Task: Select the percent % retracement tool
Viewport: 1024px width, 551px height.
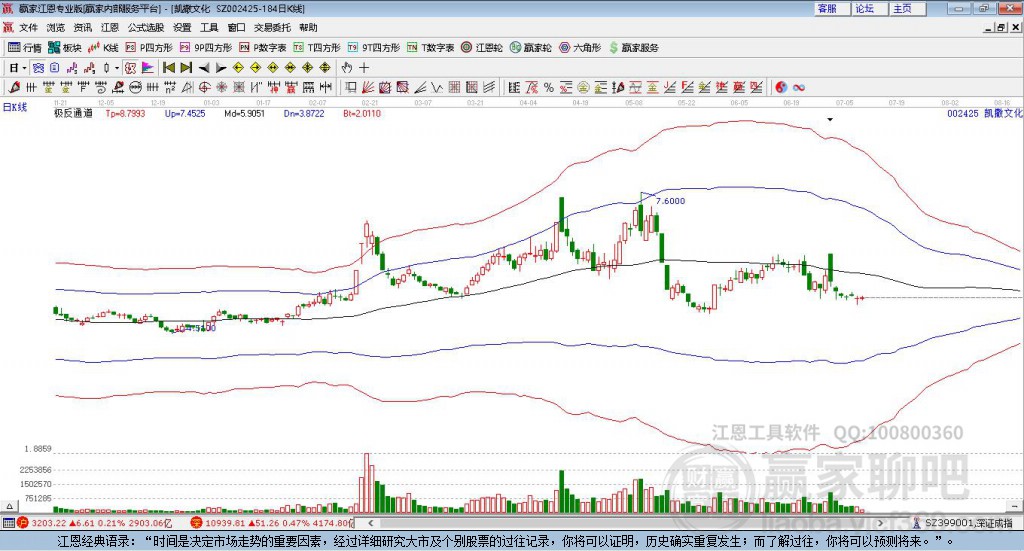Action: [549, 87]
